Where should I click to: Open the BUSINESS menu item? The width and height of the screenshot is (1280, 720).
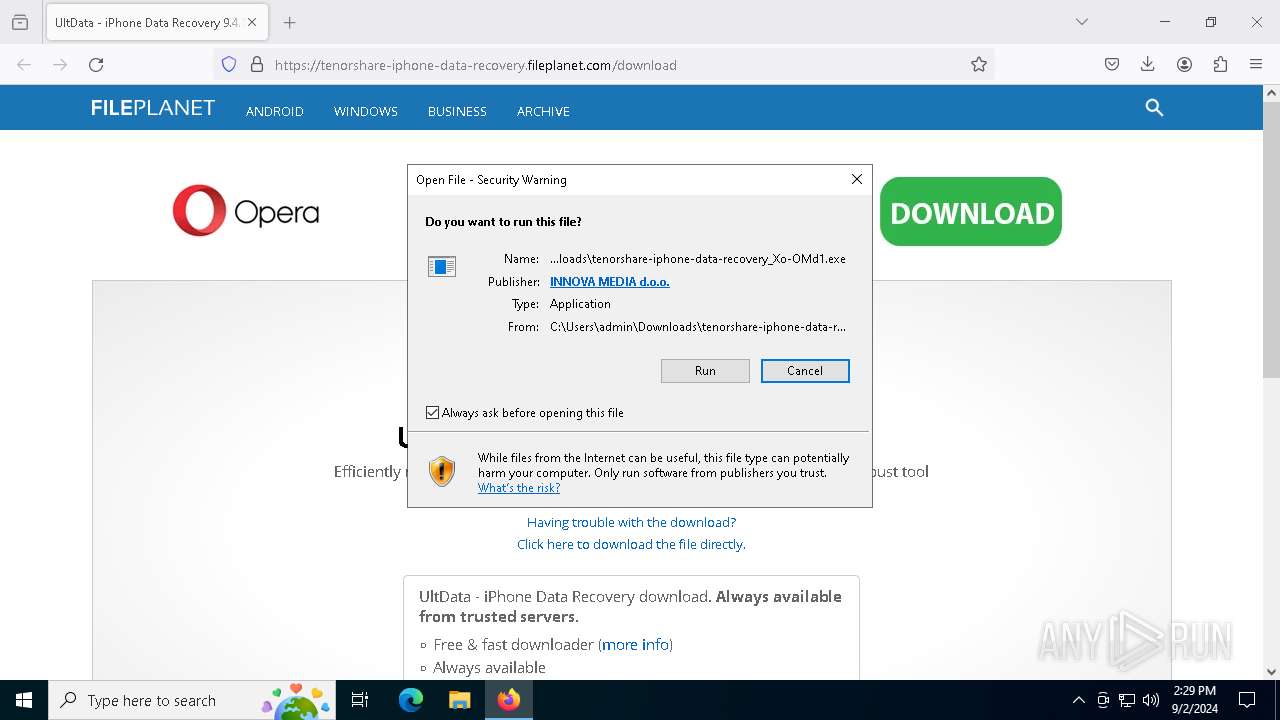tap(457, 111)
